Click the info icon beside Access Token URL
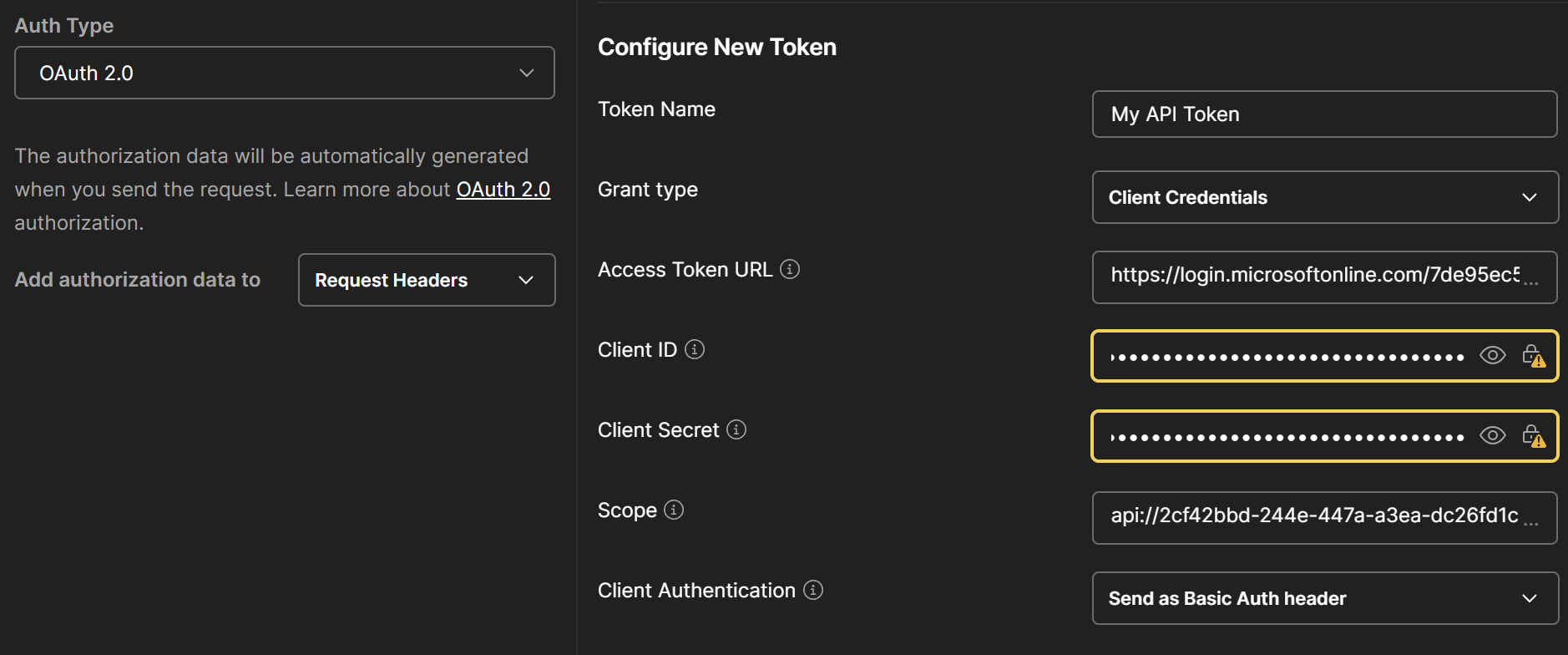This screenshot has width=1568, height=655. pos(789,269)
